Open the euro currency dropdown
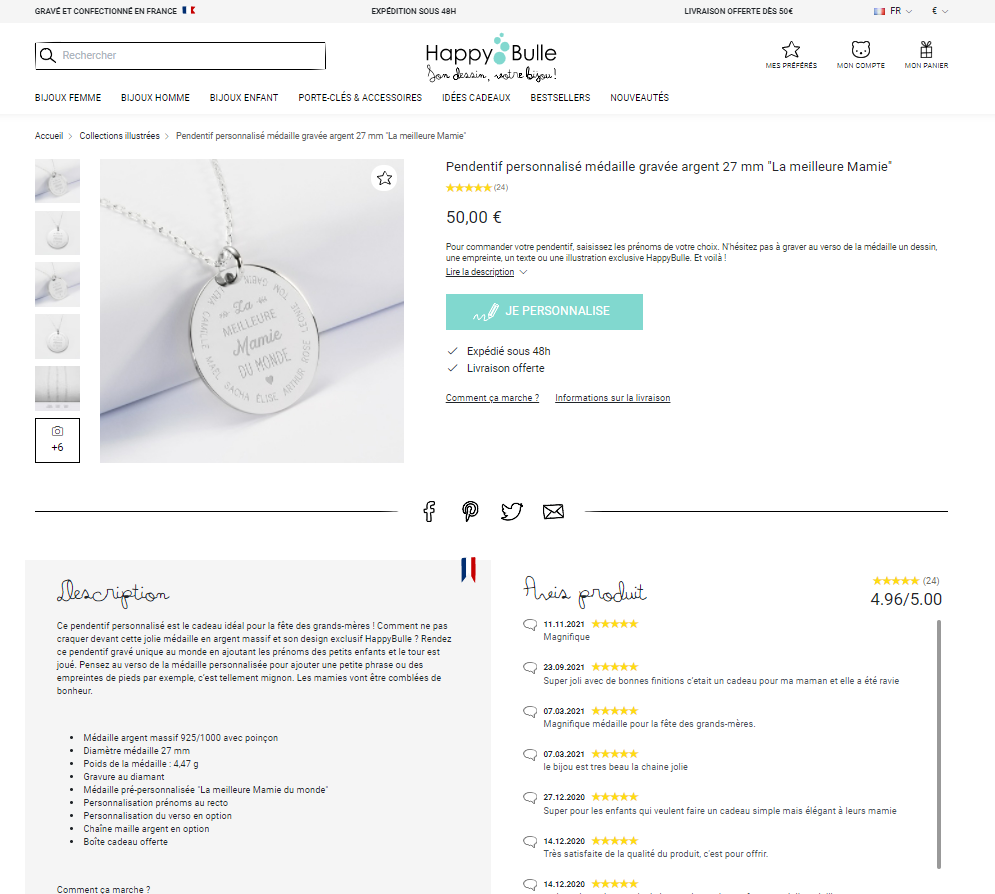 click(x=940, y=11)
